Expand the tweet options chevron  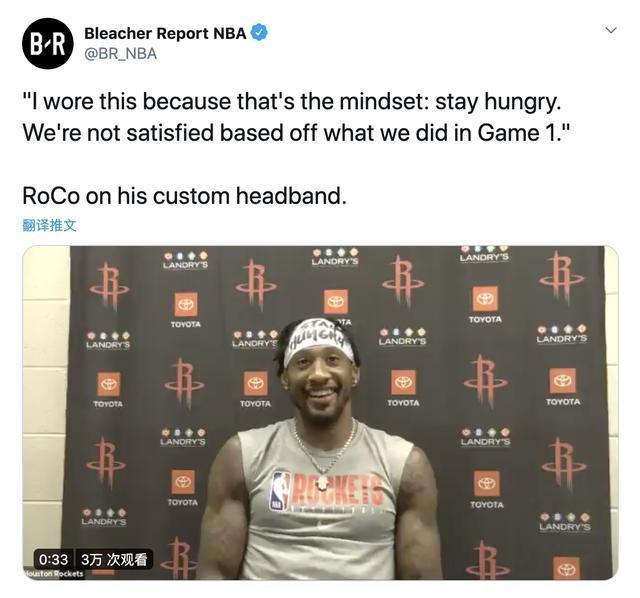(x=611, y=31)
